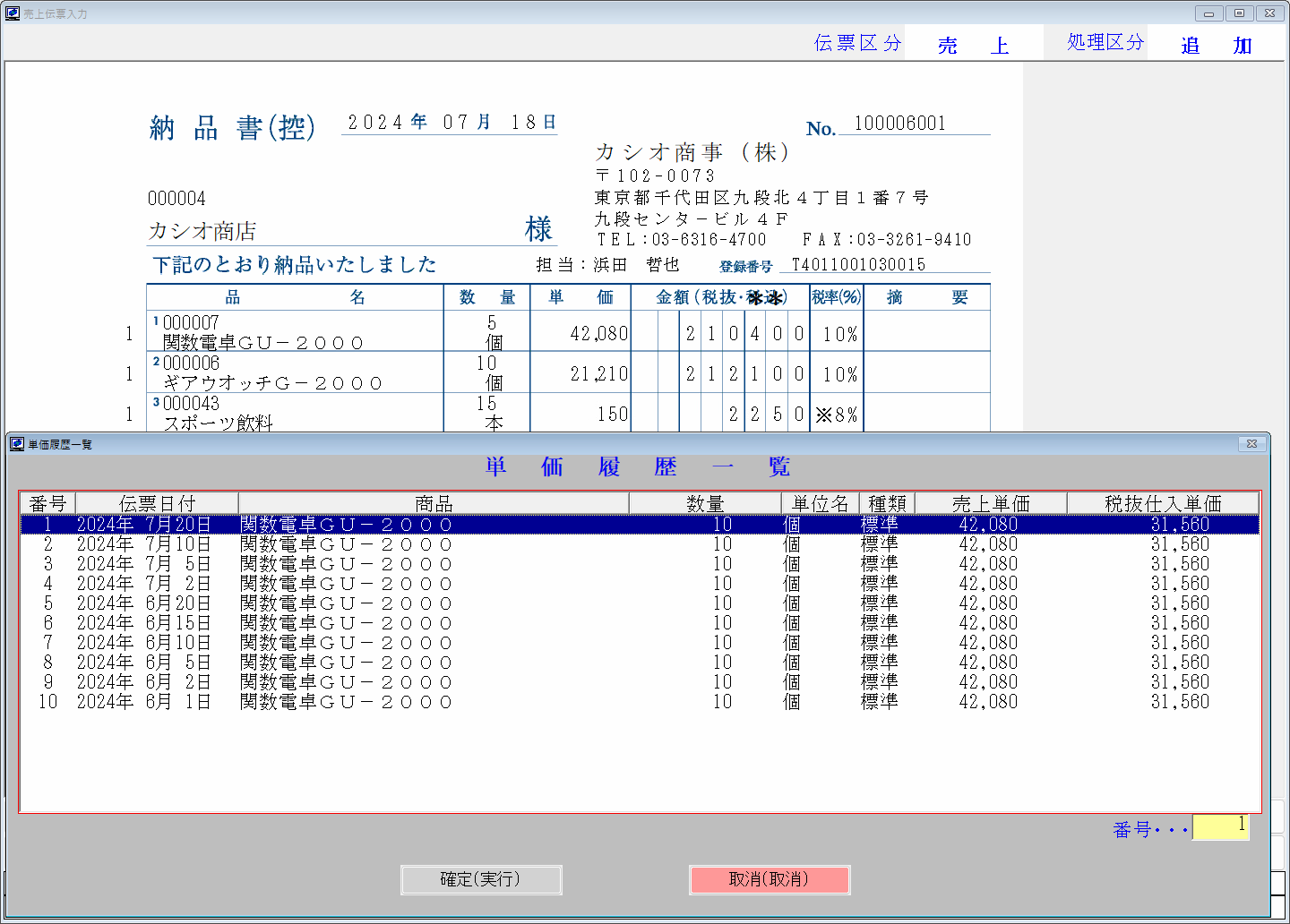This screenshot has width=1290, height=924.
Task: Click the 税抜仕入単価 column header
Action: [1162, 503]
